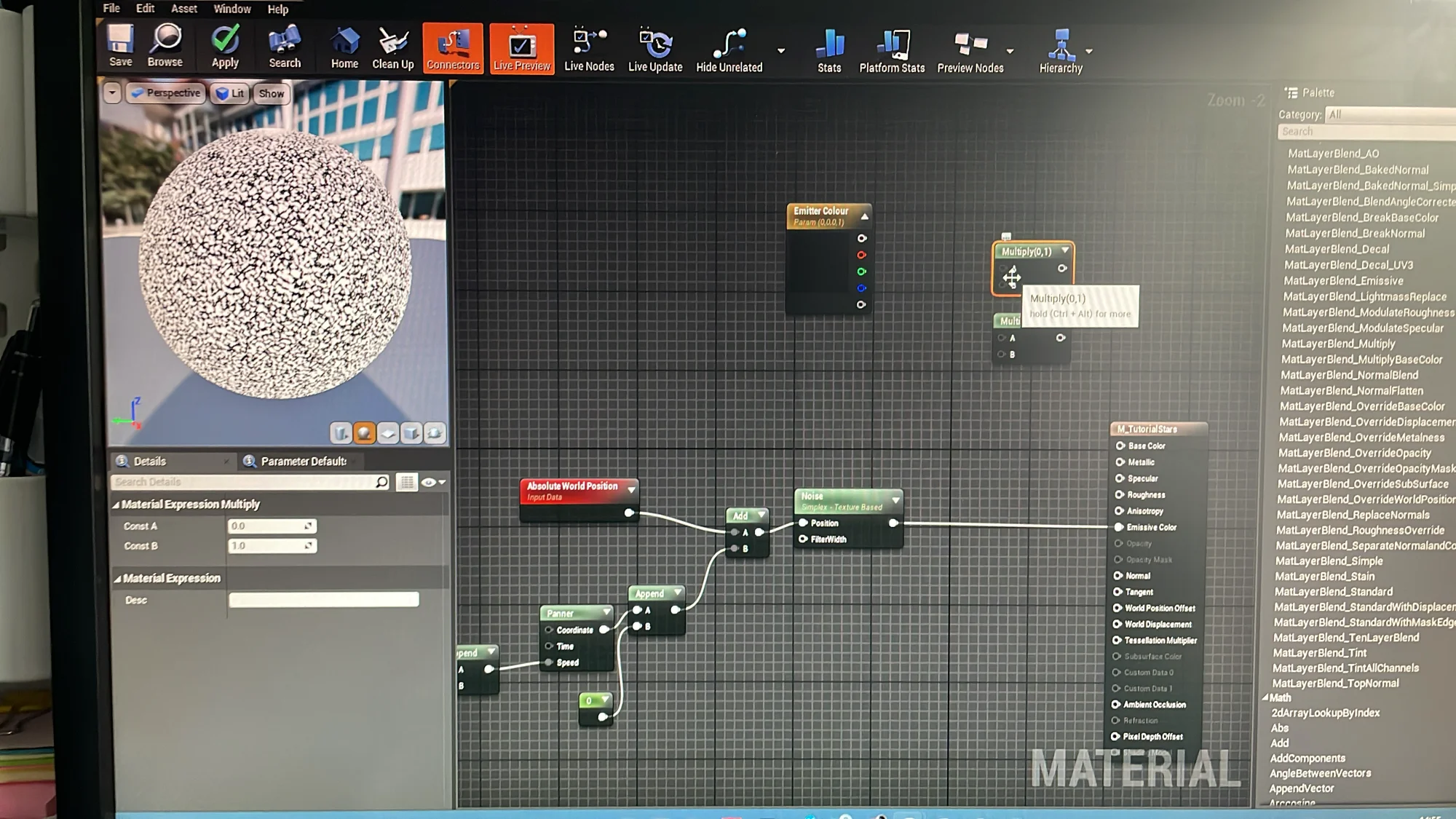Image resolution: width=1456 pixels, height=819 pixels.
Task: Click the Const B value field
Action: point(272,545)
